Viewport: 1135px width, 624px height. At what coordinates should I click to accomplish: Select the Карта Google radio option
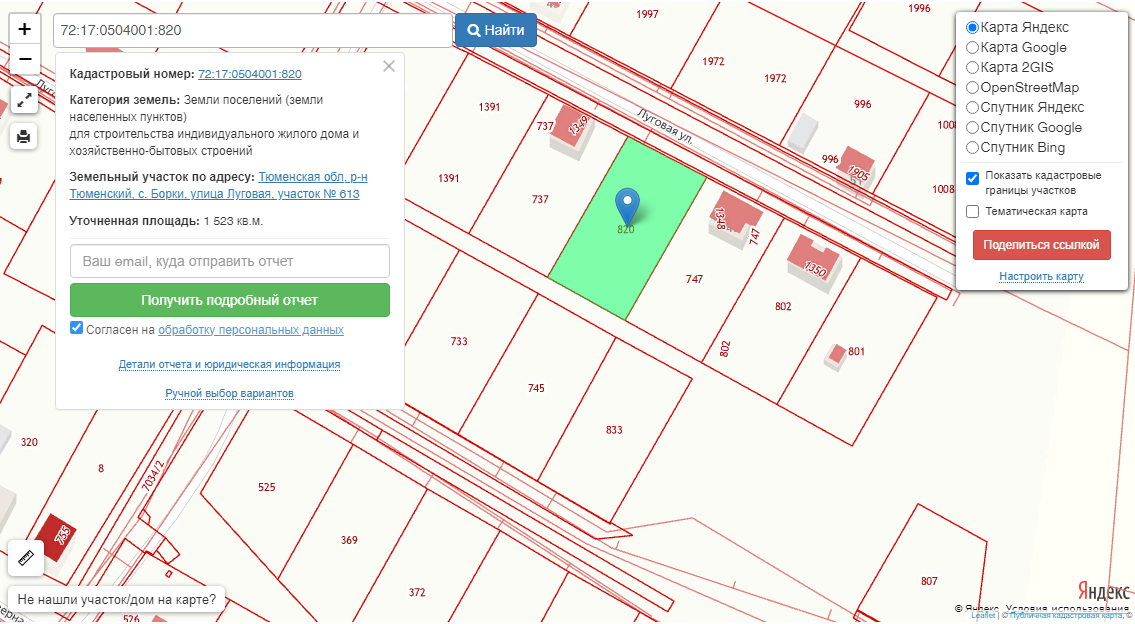tap(972, 47)
